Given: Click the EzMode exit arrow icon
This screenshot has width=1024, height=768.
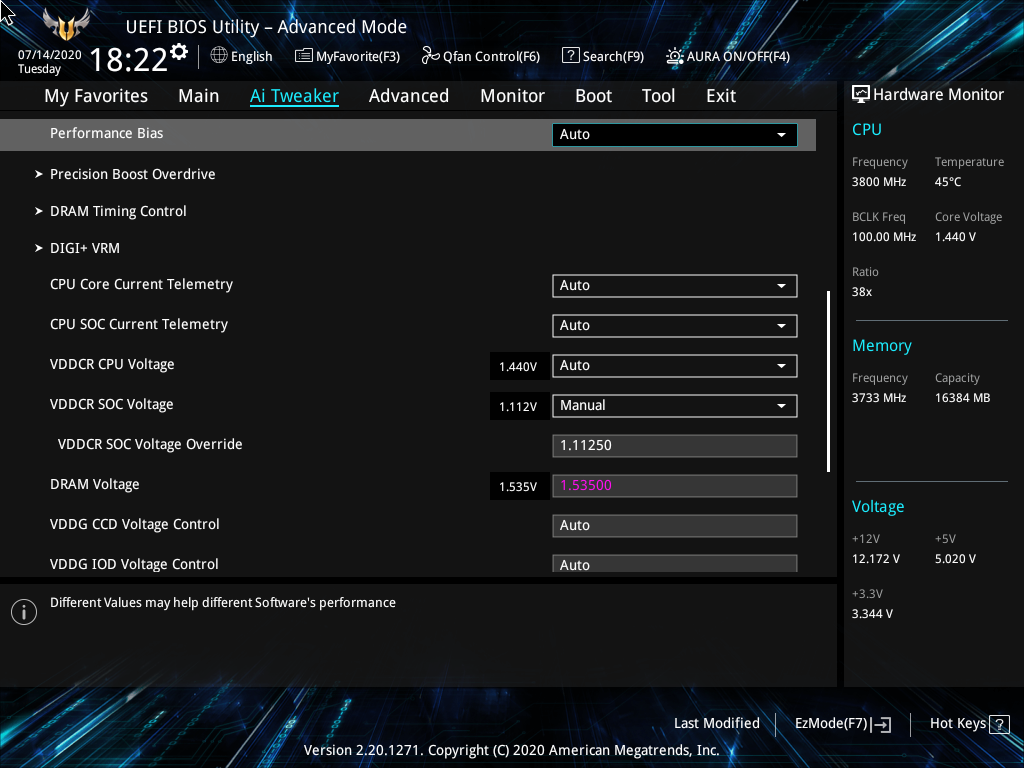Looking at the screenshot, I should pos(881,724).
